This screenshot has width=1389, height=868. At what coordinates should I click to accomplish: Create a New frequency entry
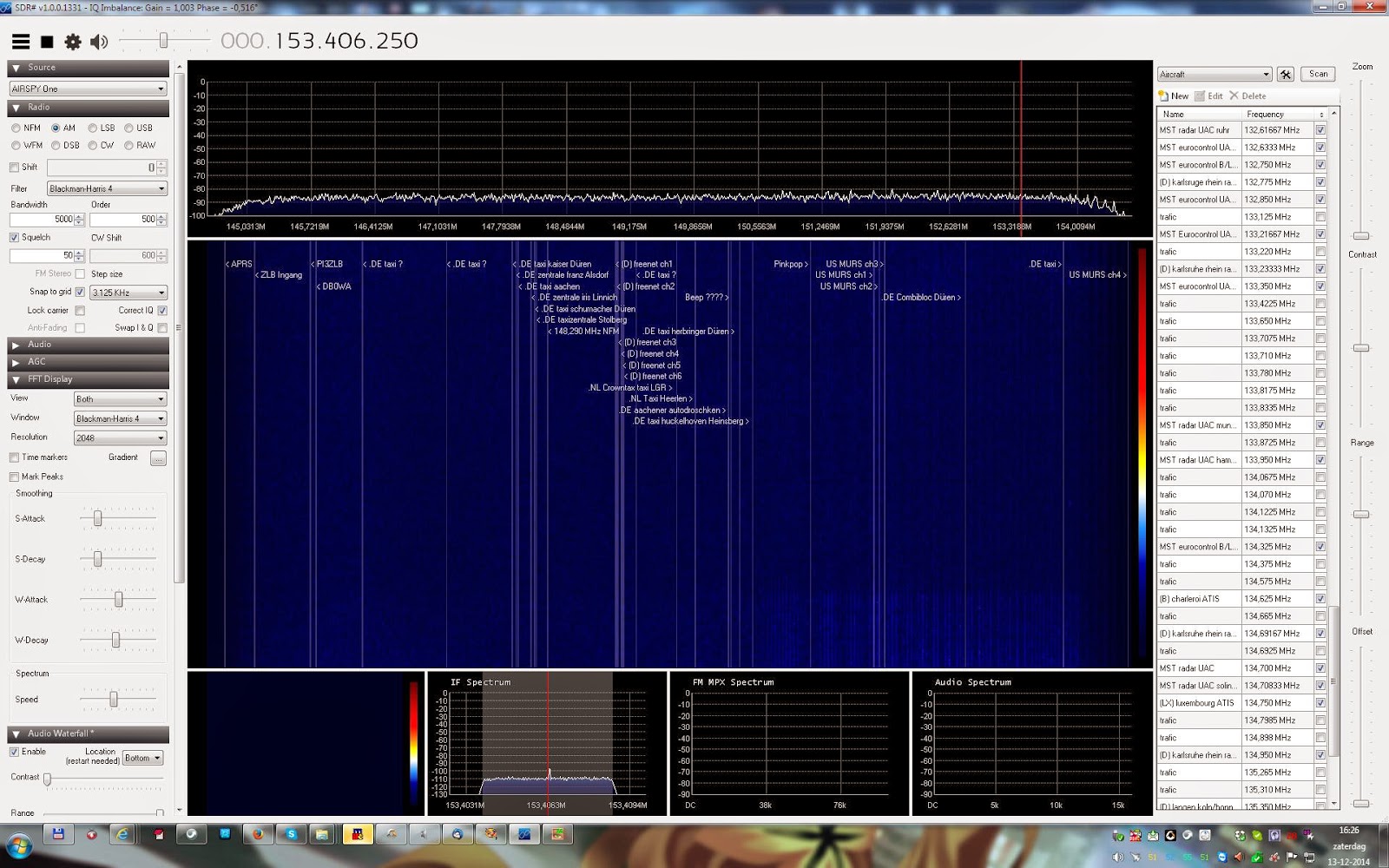(x=1174, y=96)
